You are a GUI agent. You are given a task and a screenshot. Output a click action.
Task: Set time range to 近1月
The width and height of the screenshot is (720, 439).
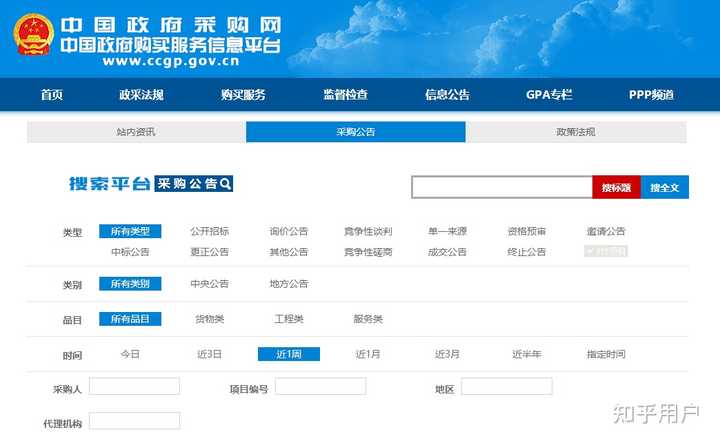[368, 354]
